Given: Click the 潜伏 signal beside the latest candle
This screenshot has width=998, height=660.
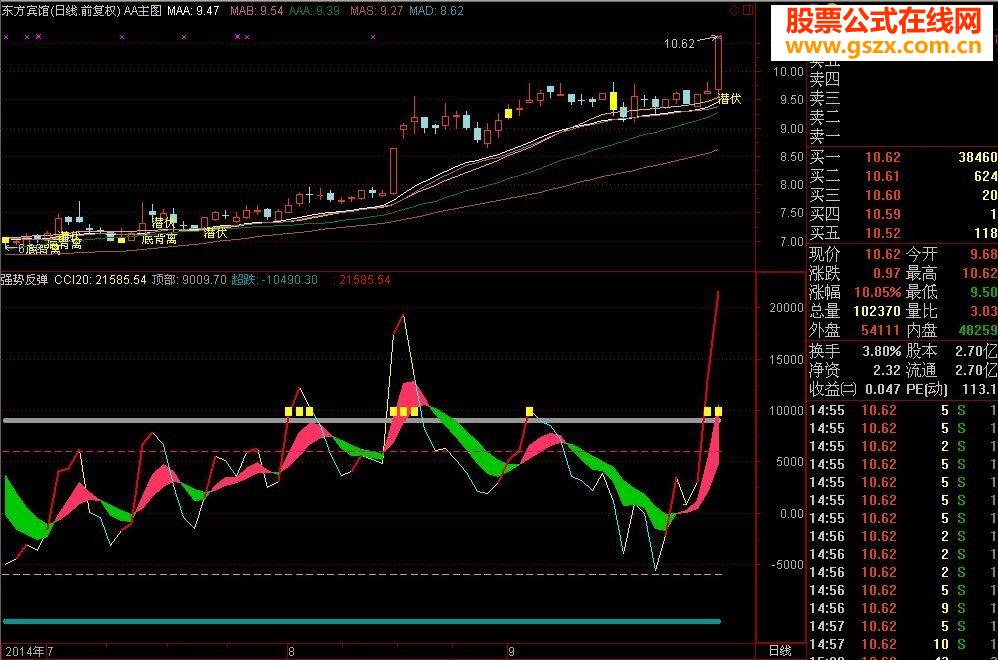Looking at the screenshot, I should point(729,99).
